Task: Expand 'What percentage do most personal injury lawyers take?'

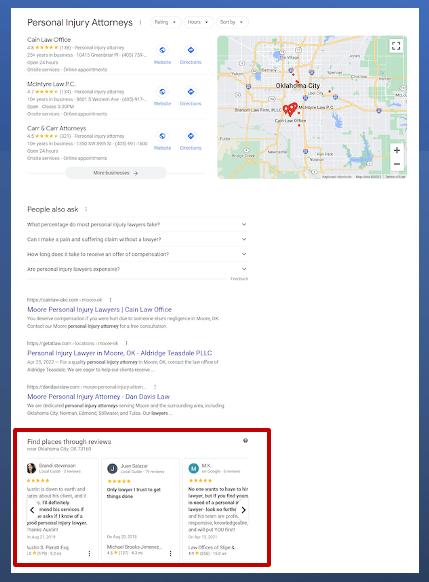Action: click(x=137, y=225)
